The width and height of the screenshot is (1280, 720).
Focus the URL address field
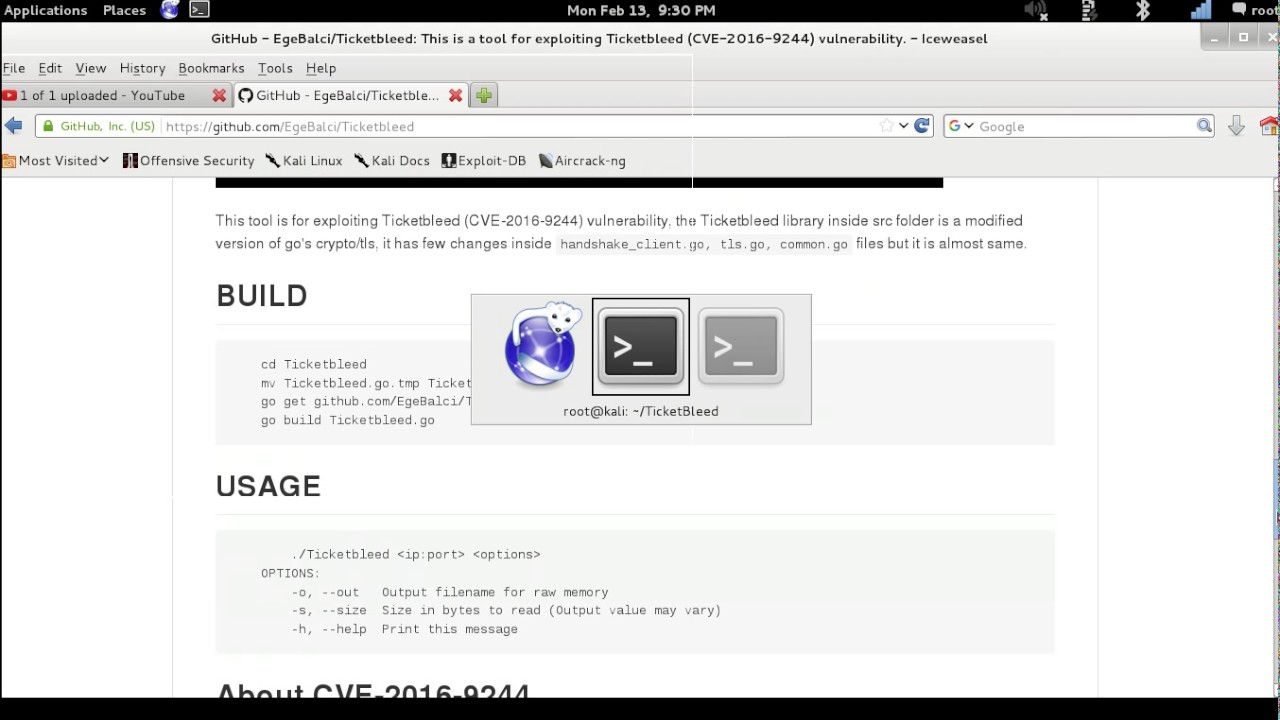click(520, 126)
